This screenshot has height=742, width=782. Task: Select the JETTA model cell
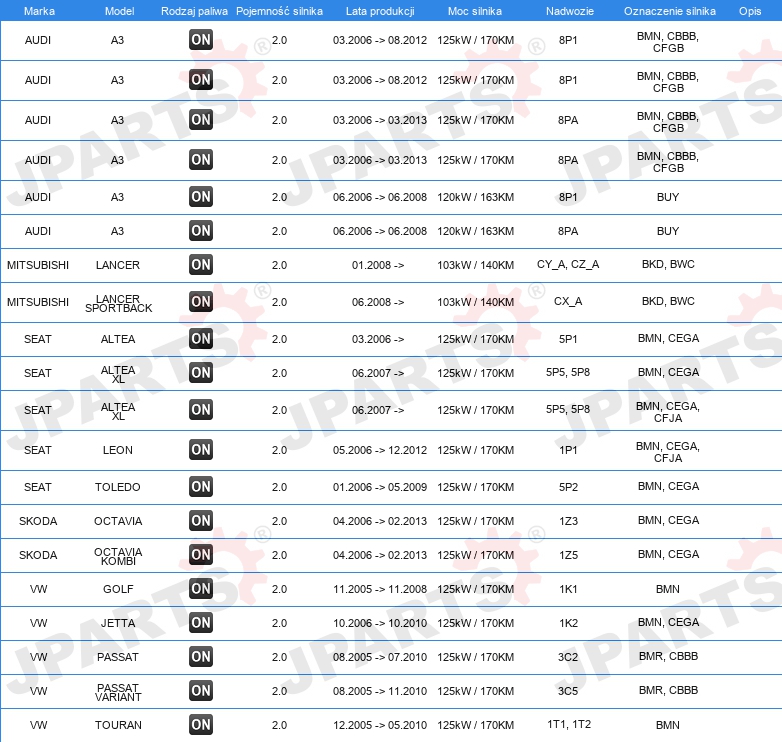[118, 623]
